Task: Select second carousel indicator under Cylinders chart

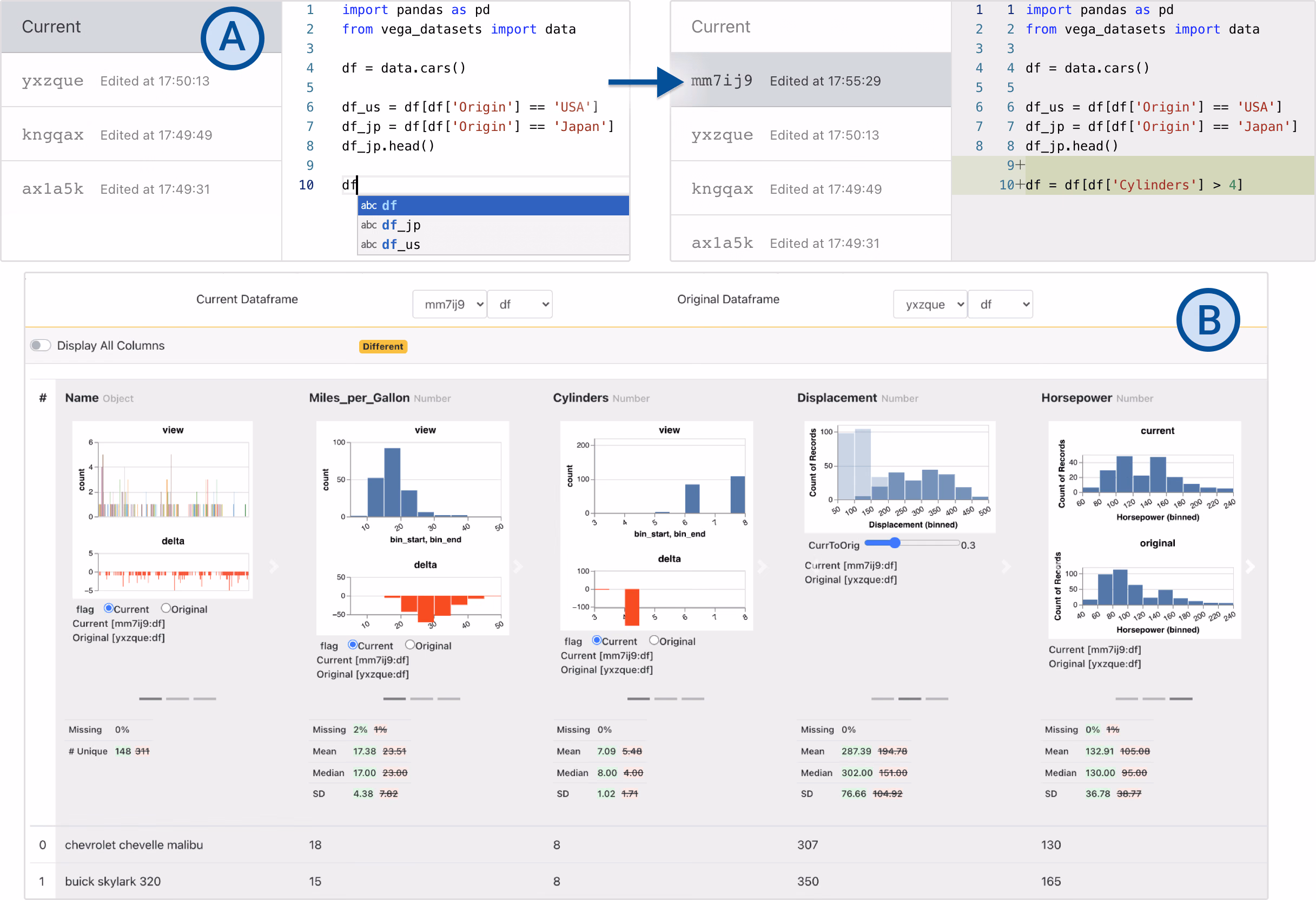Action: 666,699
